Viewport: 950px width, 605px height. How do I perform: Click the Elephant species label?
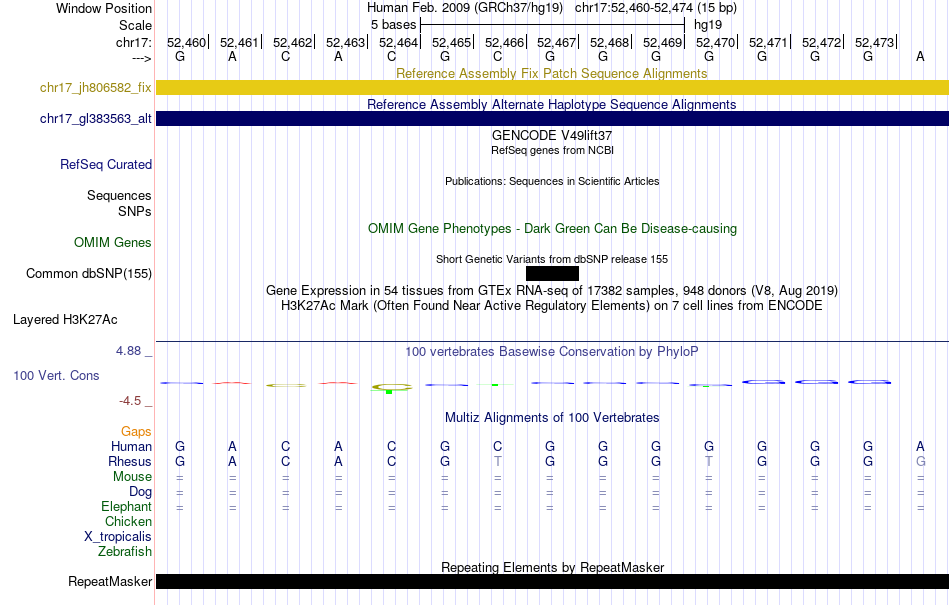click(x=127, y=506)
